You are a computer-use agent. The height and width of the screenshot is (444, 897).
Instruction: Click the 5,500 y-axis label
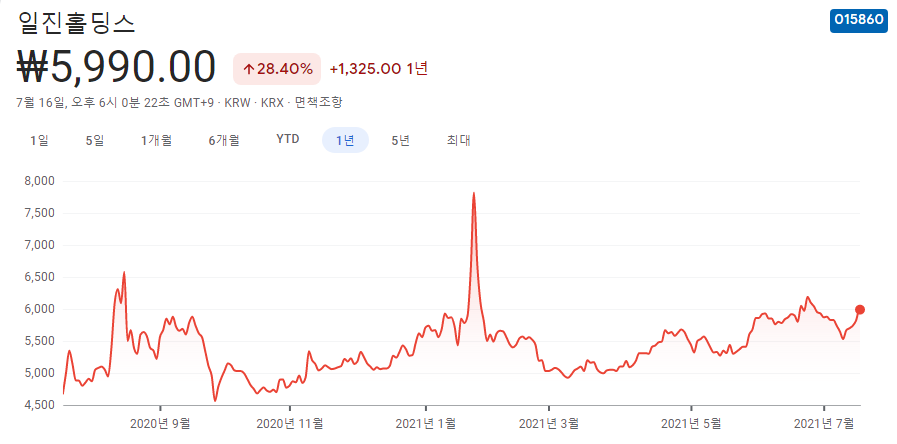[41, 342]
